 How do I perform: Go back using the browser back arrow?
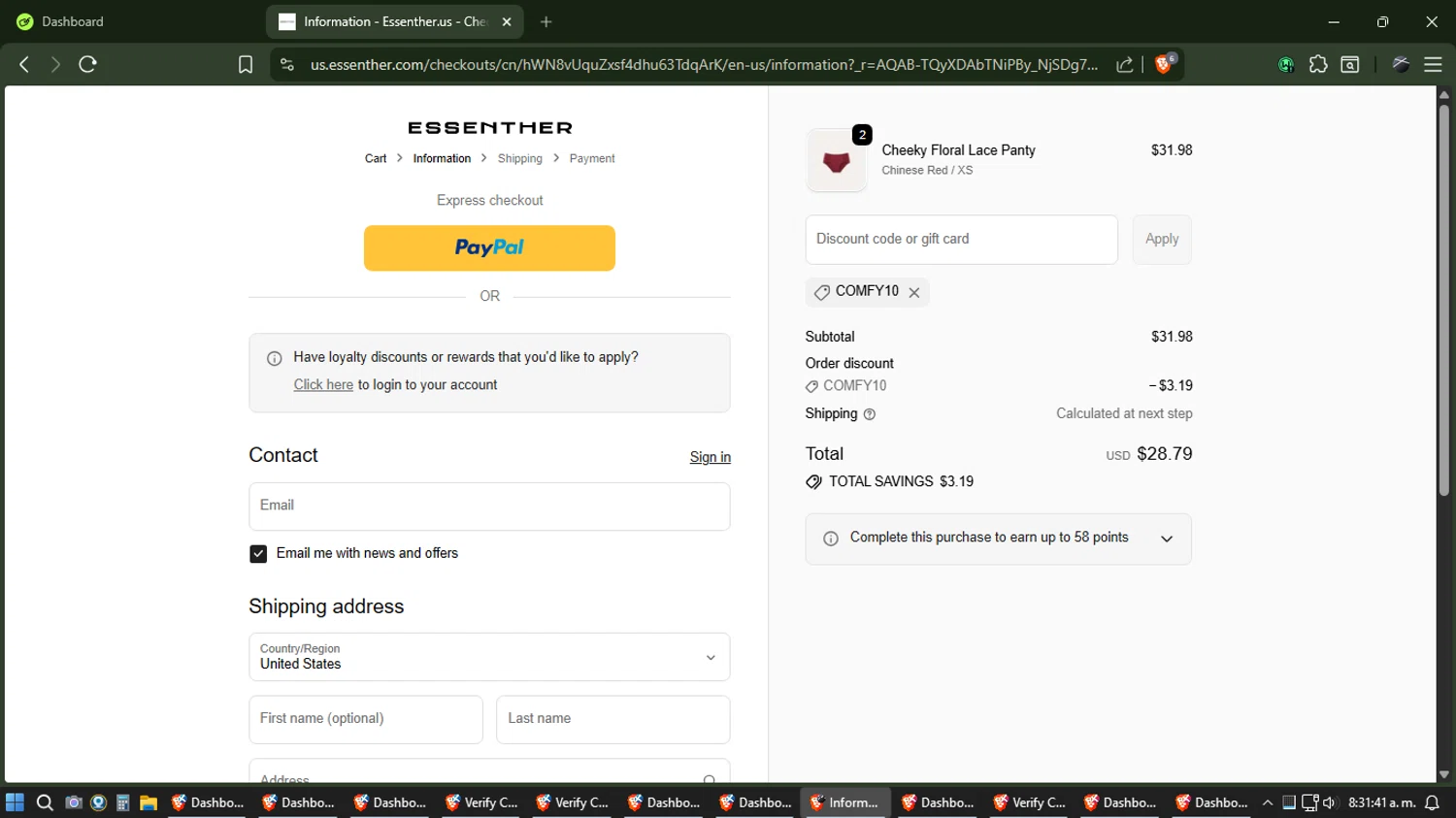pos(24,64)
